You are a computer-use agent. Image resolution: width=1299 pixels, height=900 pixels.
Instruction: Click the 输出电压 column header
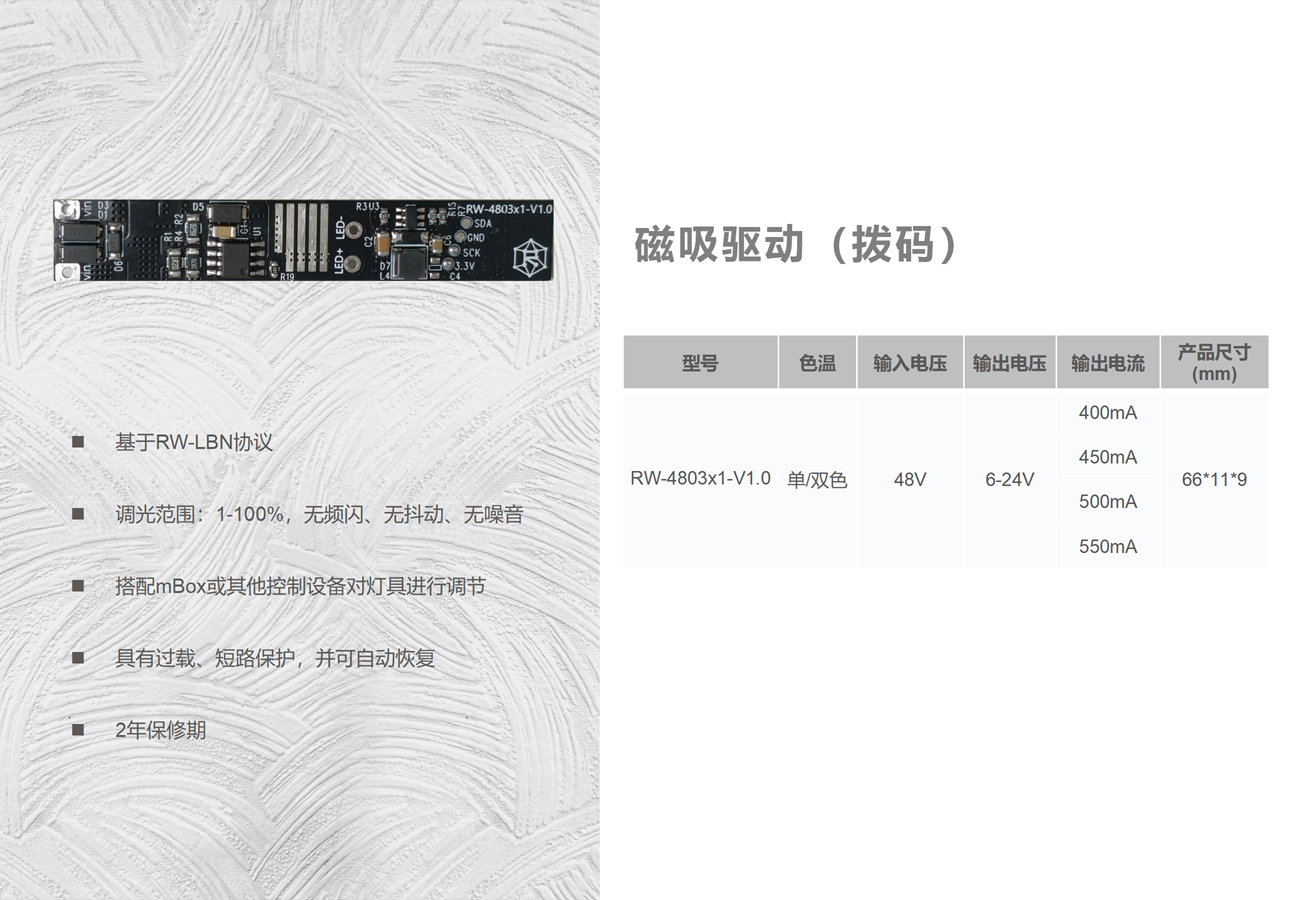pyautogui.click(x=1009, y=362)
